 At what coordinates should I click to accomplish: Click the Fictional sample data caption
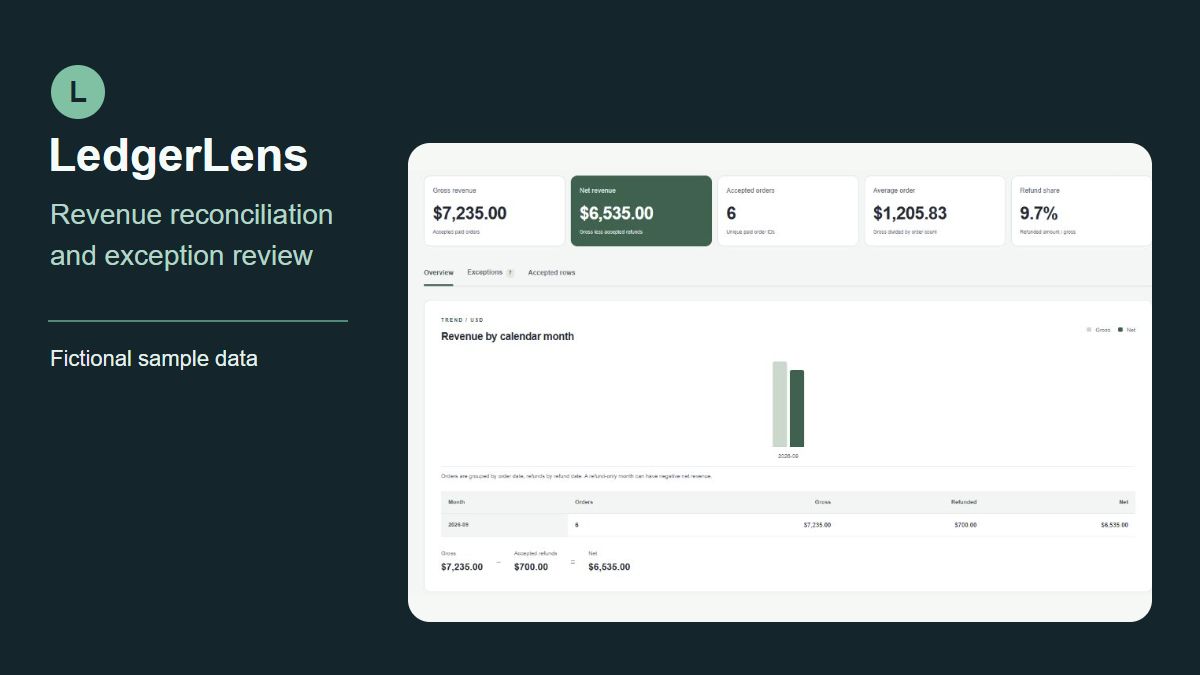(154, 358)
